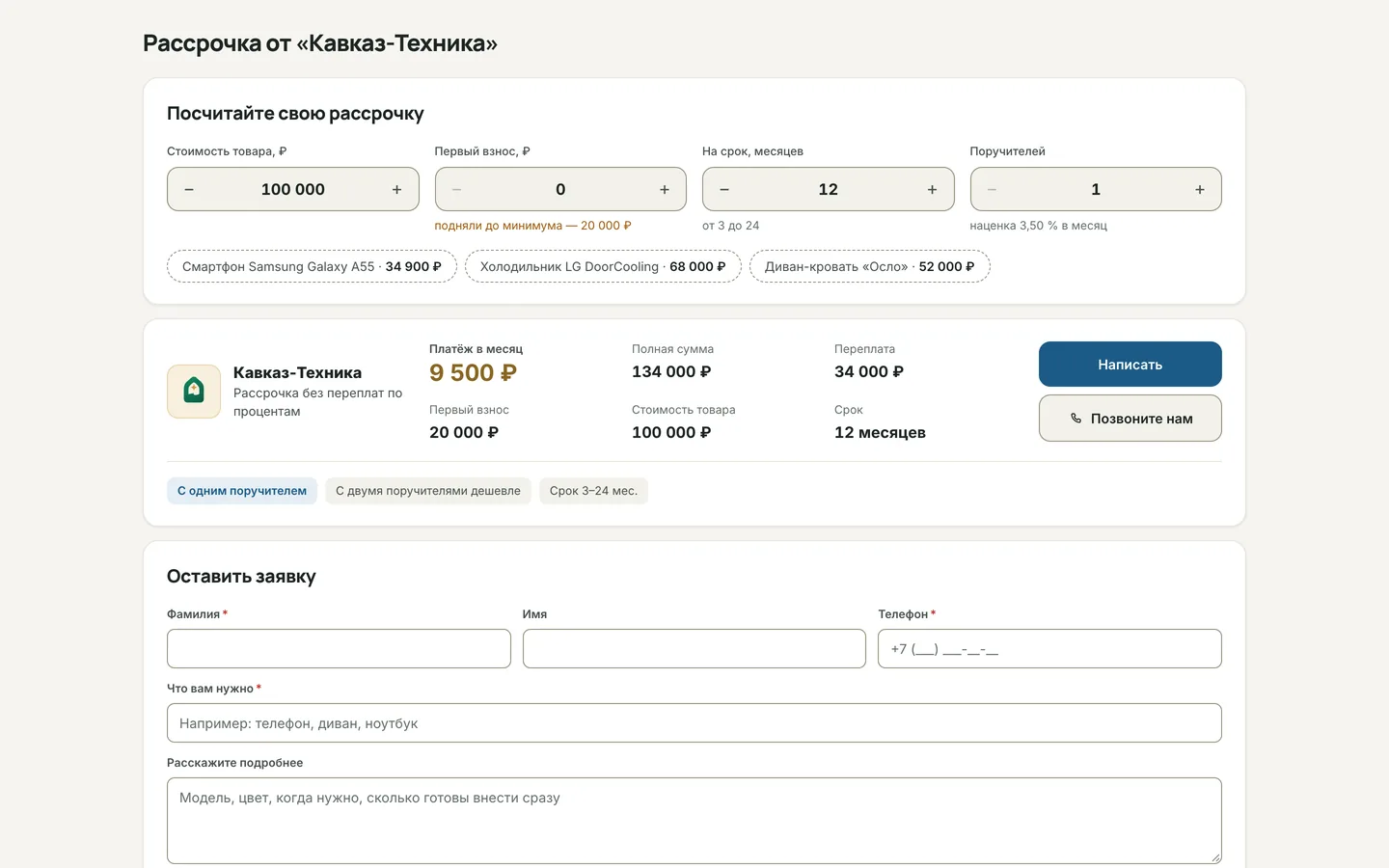Increase product cost with plus button
The image size is (1389, 868).
396,190
